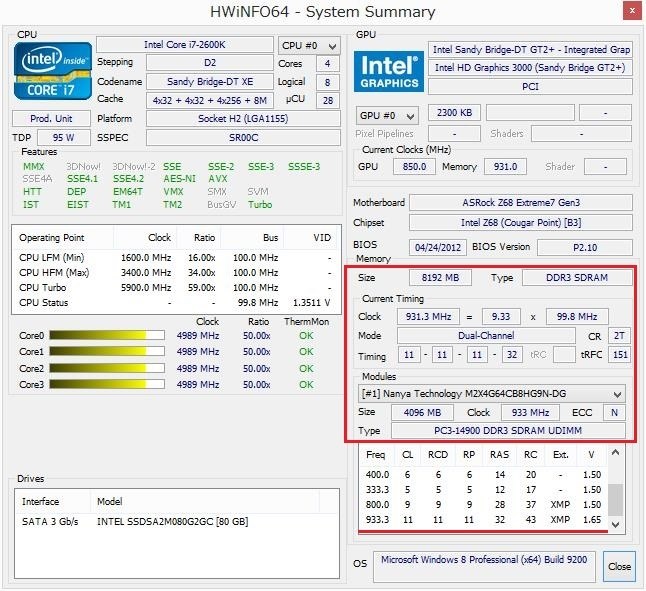Click the Logical value 8
This screenshot has width=646, height=591.
(328, 82)
